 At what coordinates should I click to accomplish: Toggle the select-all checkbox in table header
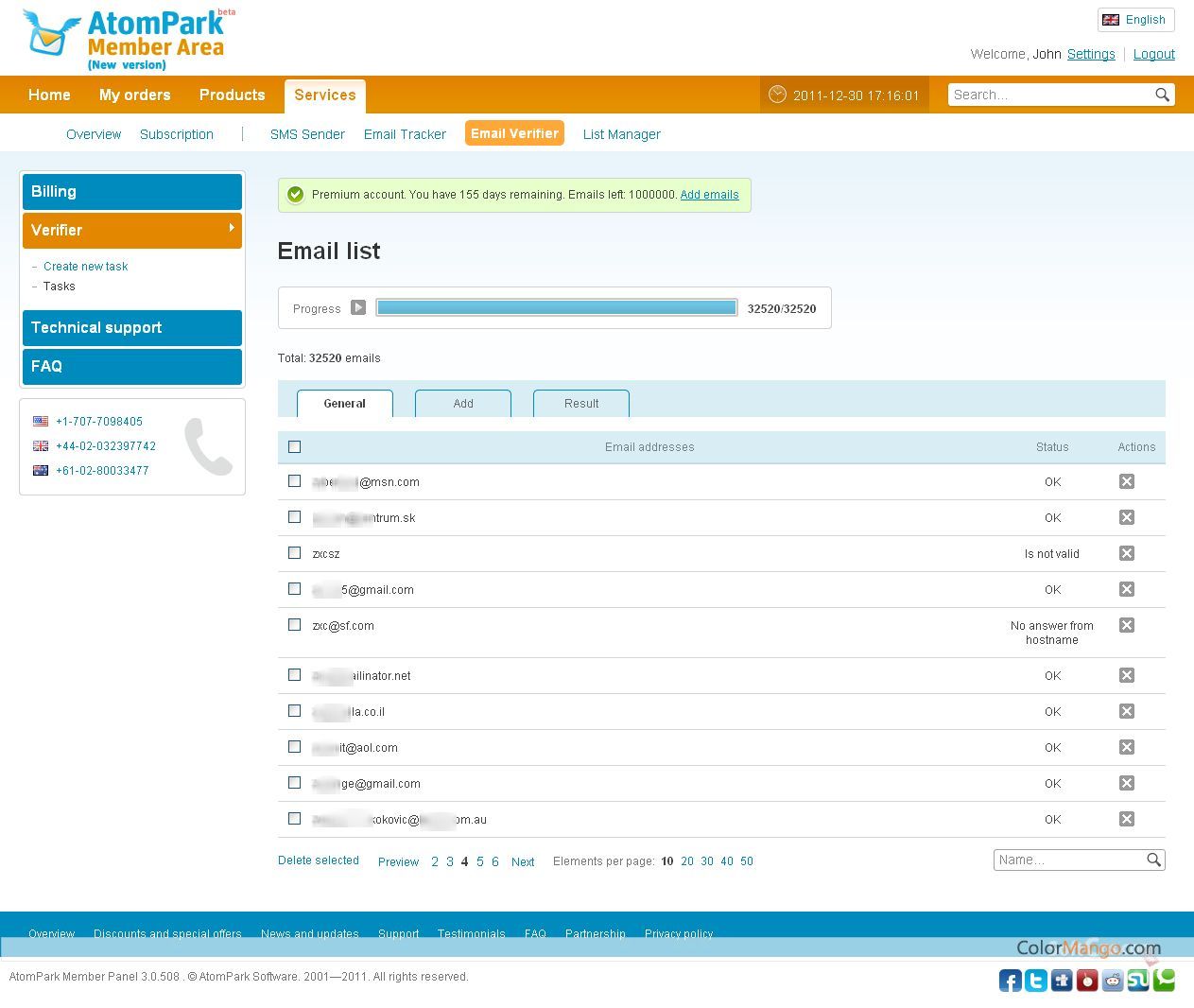(295, 447)
